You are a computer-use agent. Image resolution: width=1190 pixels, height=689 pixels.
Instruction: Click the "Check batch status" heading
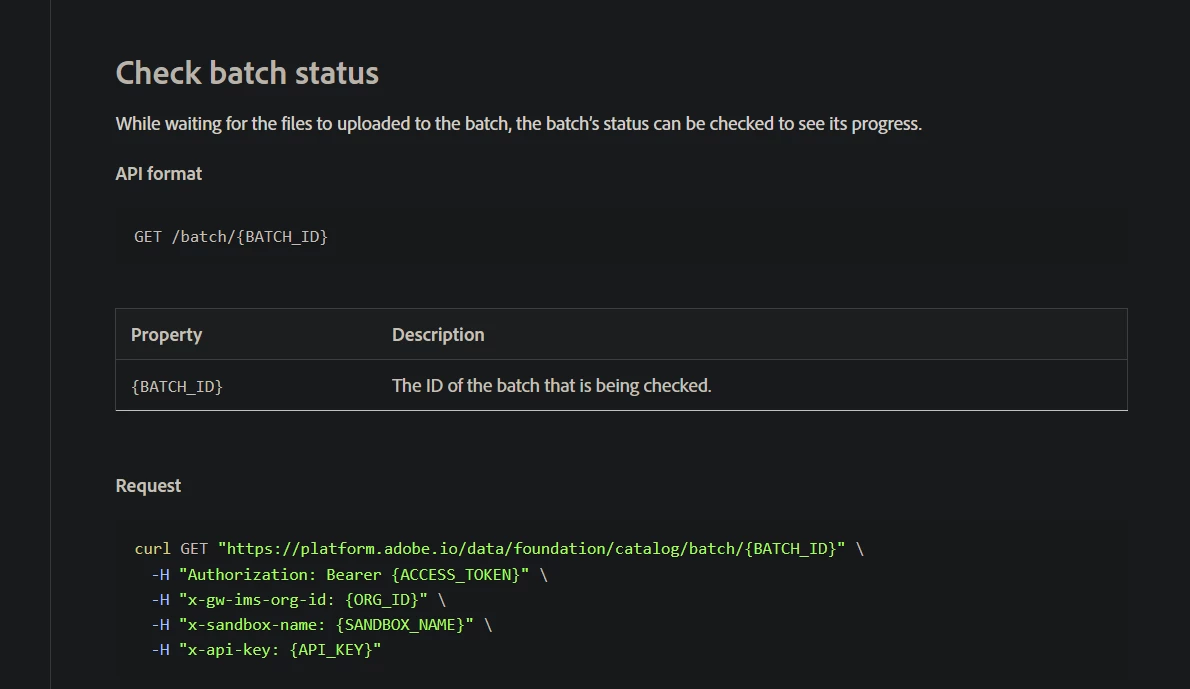pyautogui.click(x=247, y=73)
